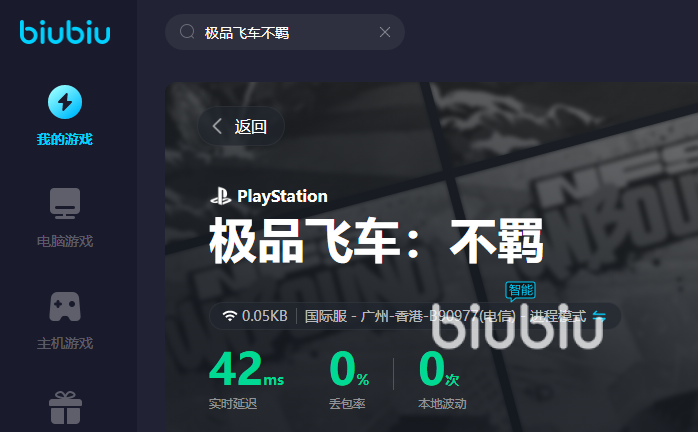Switch node with the blue swap arrows icon
The width and height of the screenshot is (698, 432).
(x=599, y=316)
